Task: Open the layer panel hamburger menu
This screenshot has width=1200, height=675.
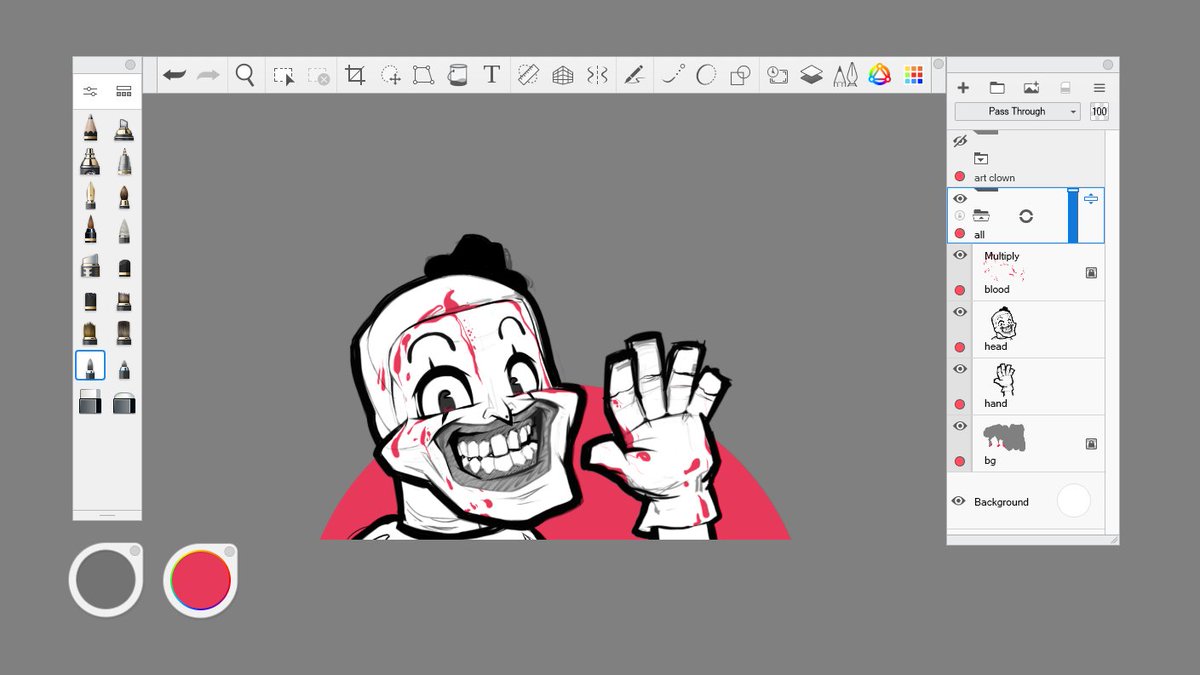Action: 1099,88
